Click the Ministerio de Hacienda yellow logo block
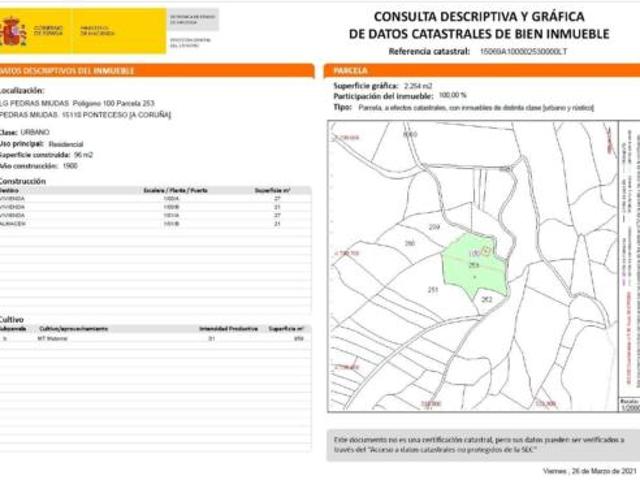Image resolution: width=640 pixels, height=480 pixels. (x=120, y=31)
